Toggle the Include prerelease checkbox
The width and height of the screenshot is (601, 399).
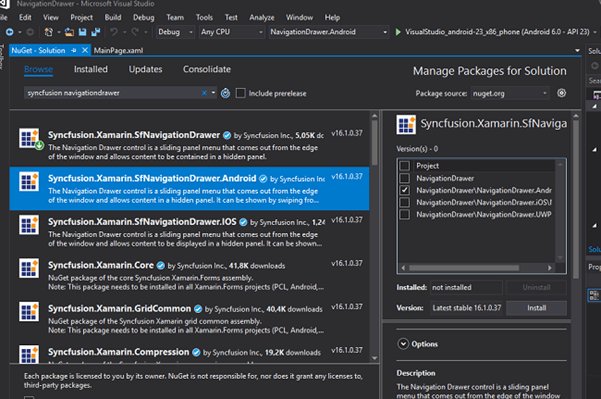[x=240, y=93]
